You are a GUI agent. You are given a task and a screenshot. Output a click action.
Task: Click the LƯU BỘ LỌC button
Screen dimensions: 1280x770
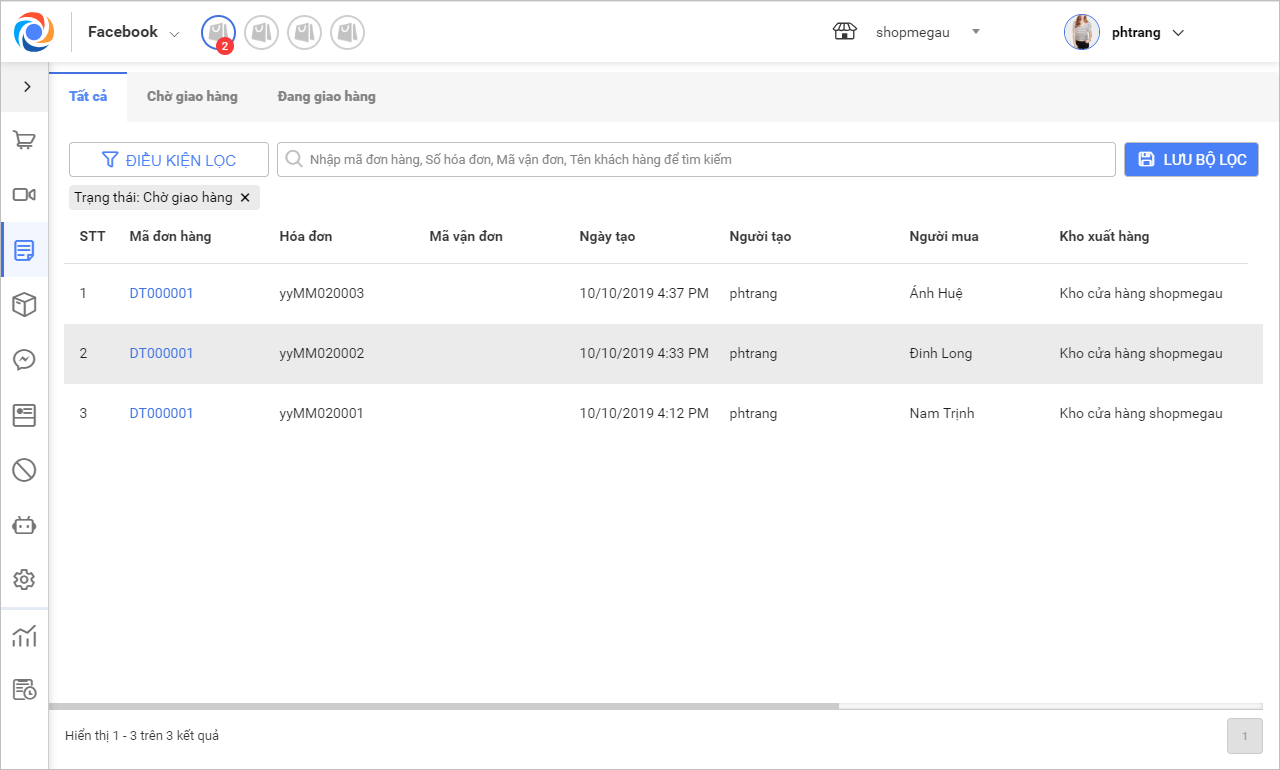(x=1191, y=160)
